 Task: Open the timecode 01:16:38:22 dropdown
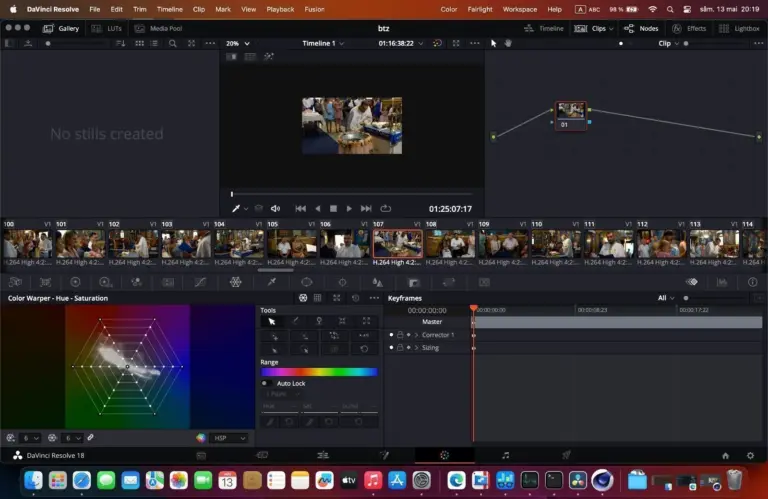click(401, 43)
